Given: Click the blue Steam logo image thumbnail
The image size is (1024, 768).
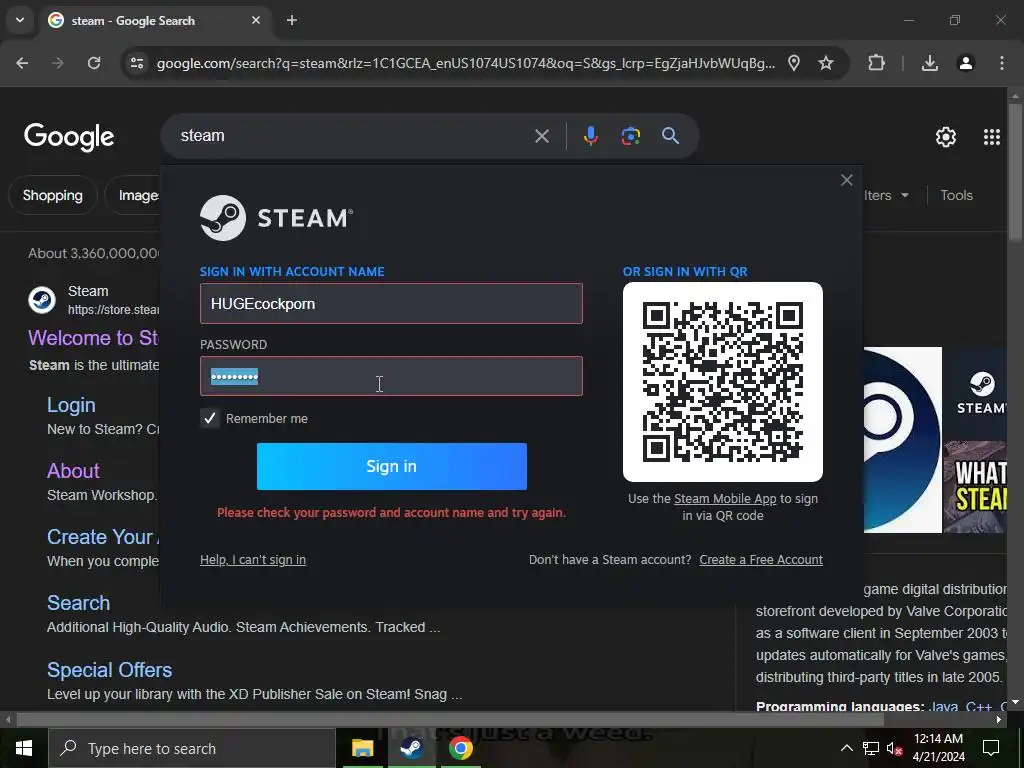Looking at the screenshot, I should (903, 440).
